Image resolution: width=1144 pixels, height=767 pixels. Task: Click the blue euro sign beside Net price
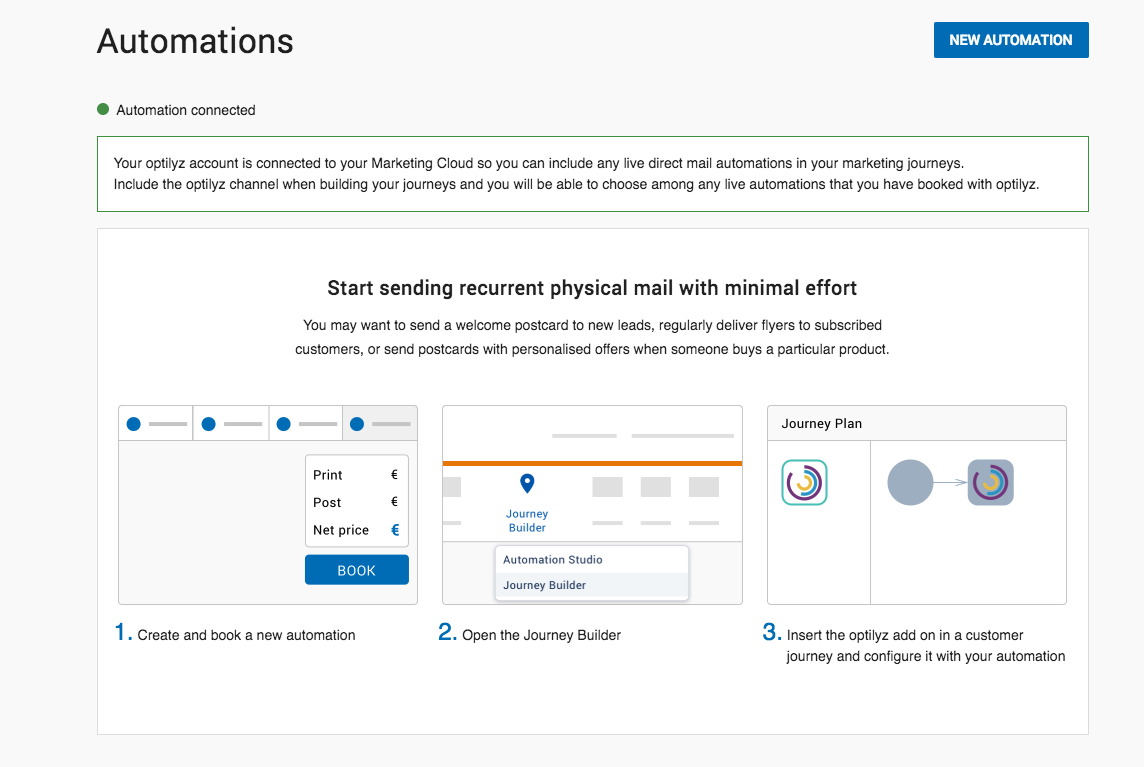(x=395, y=530)
